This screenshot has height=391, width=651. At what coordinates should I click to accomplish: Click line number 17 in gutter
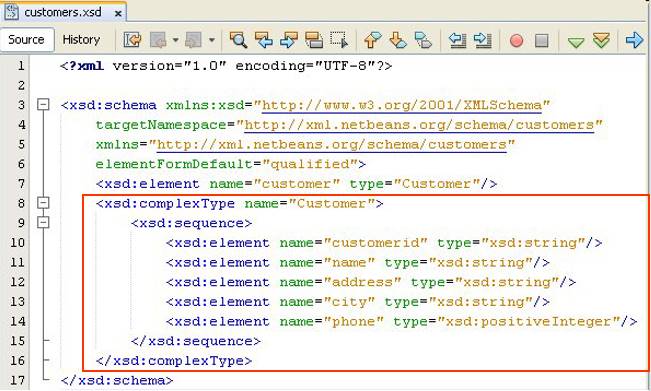(17, 380)
